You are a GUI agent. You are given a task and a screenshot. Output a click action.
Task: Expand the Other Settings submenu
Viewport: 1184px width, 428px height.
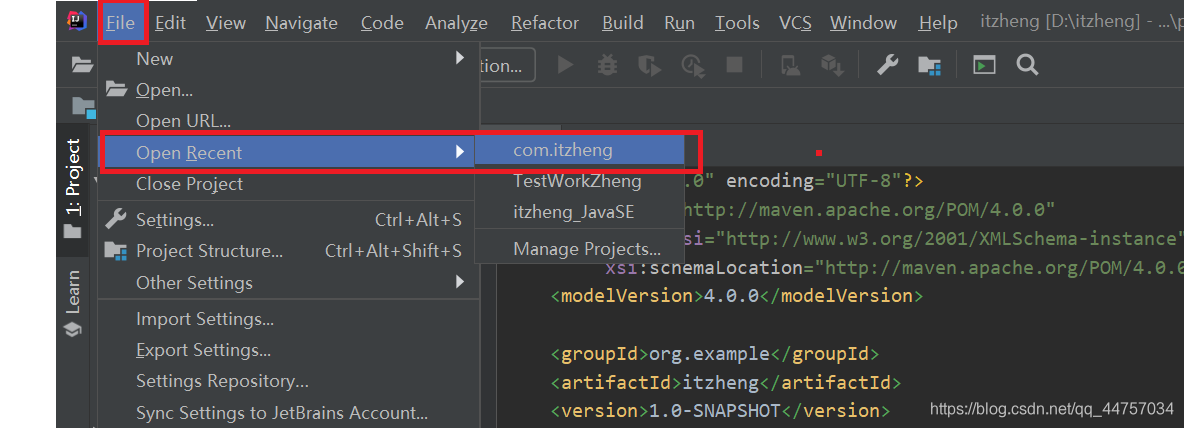point(288,283)
